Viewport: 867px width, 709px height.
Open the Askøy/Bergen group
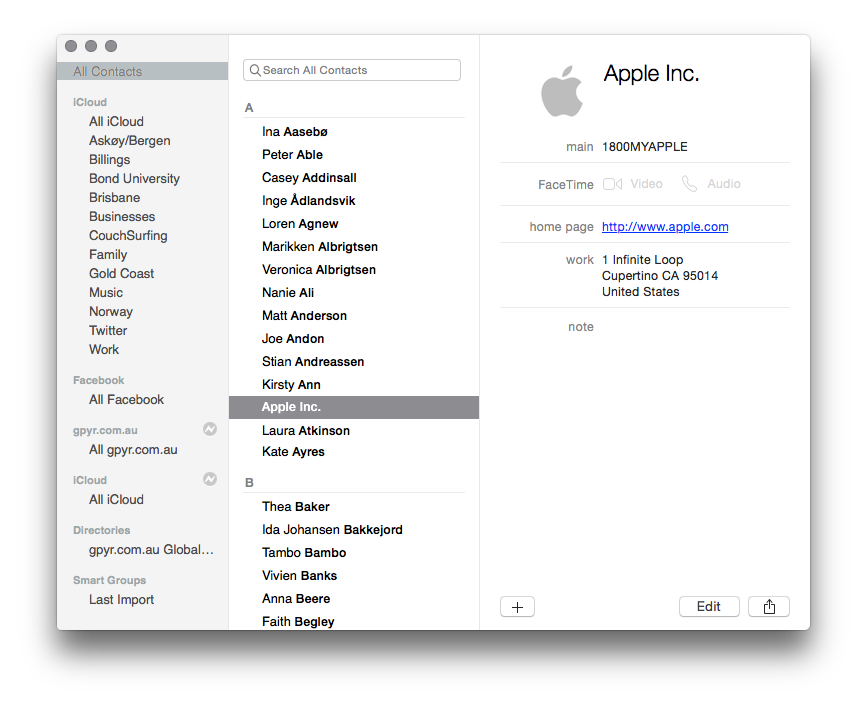[129, 140]
